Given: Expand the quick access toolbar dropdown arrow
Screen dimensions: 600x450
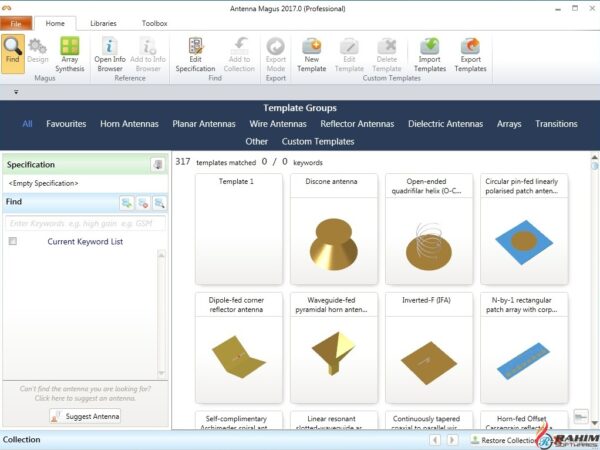Looking at the screenshot, I should pos(15,91).
